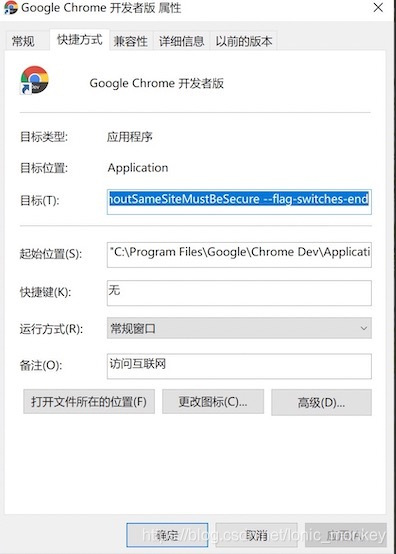Select the 快捷方式 tab
Screen dimensions: 396x554
point(79,40)
